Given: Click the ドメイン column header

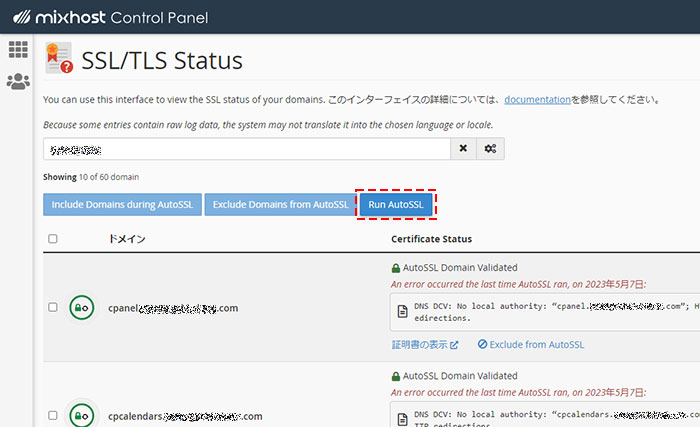Looking at the screenshot, I should tap(127, 239).
